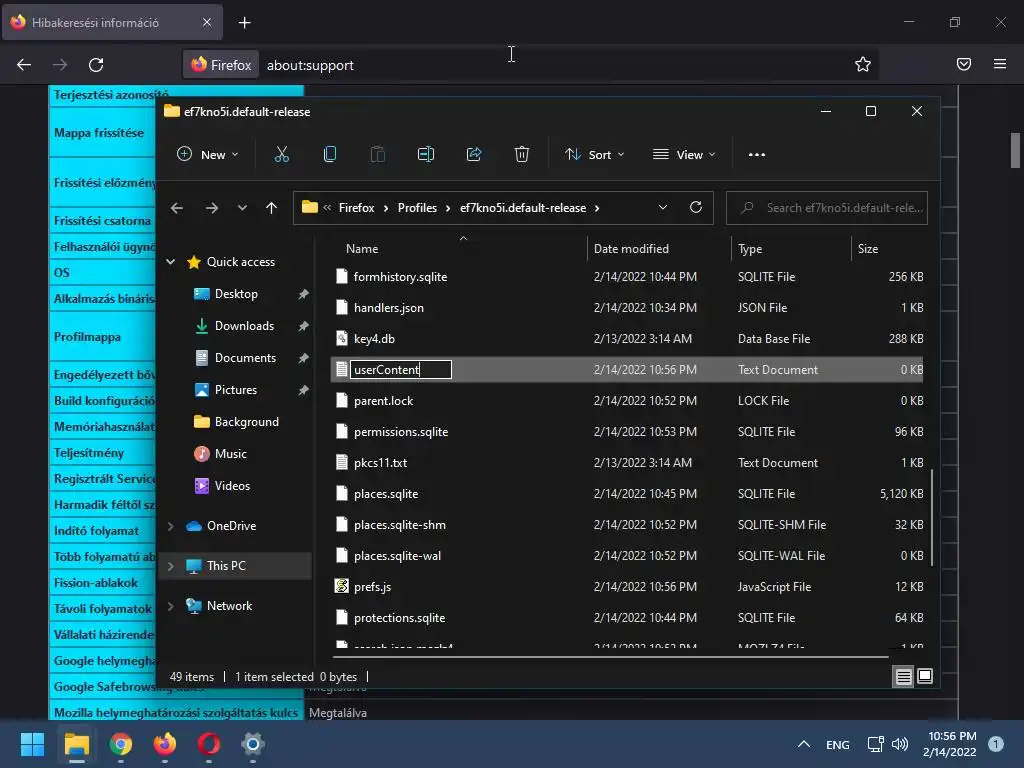Expand the Network tree node
This screenshot has width=1024, height=768.
(170, 606)
